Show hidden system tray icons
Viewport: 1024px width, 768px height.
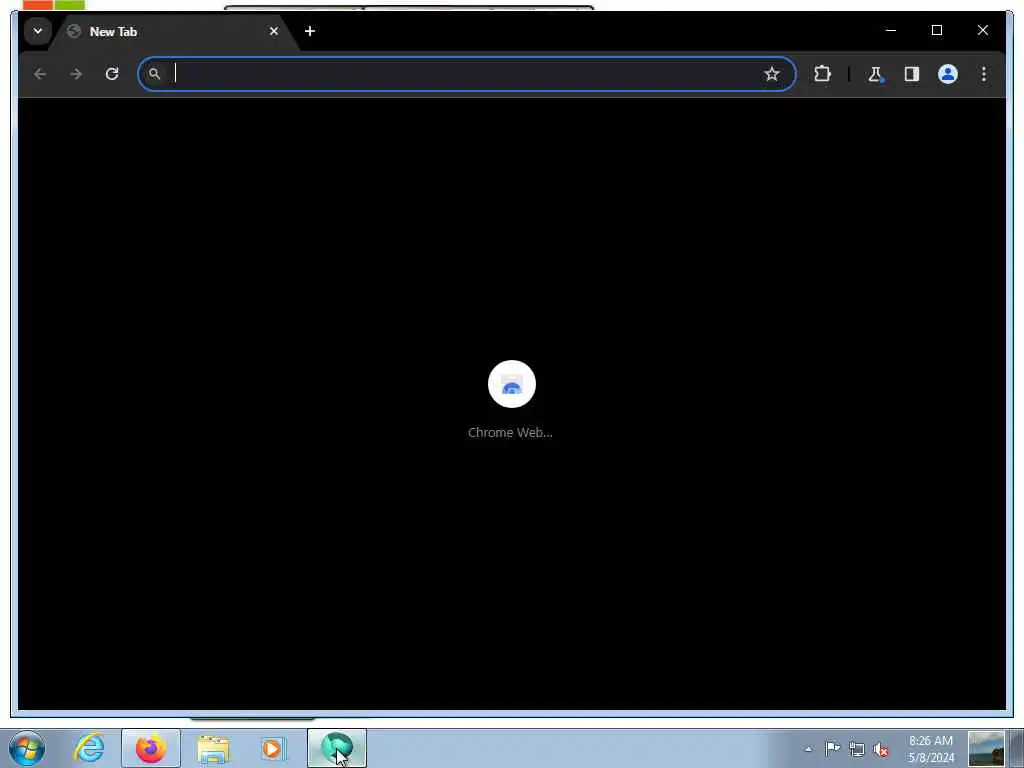tap(808, 749)
